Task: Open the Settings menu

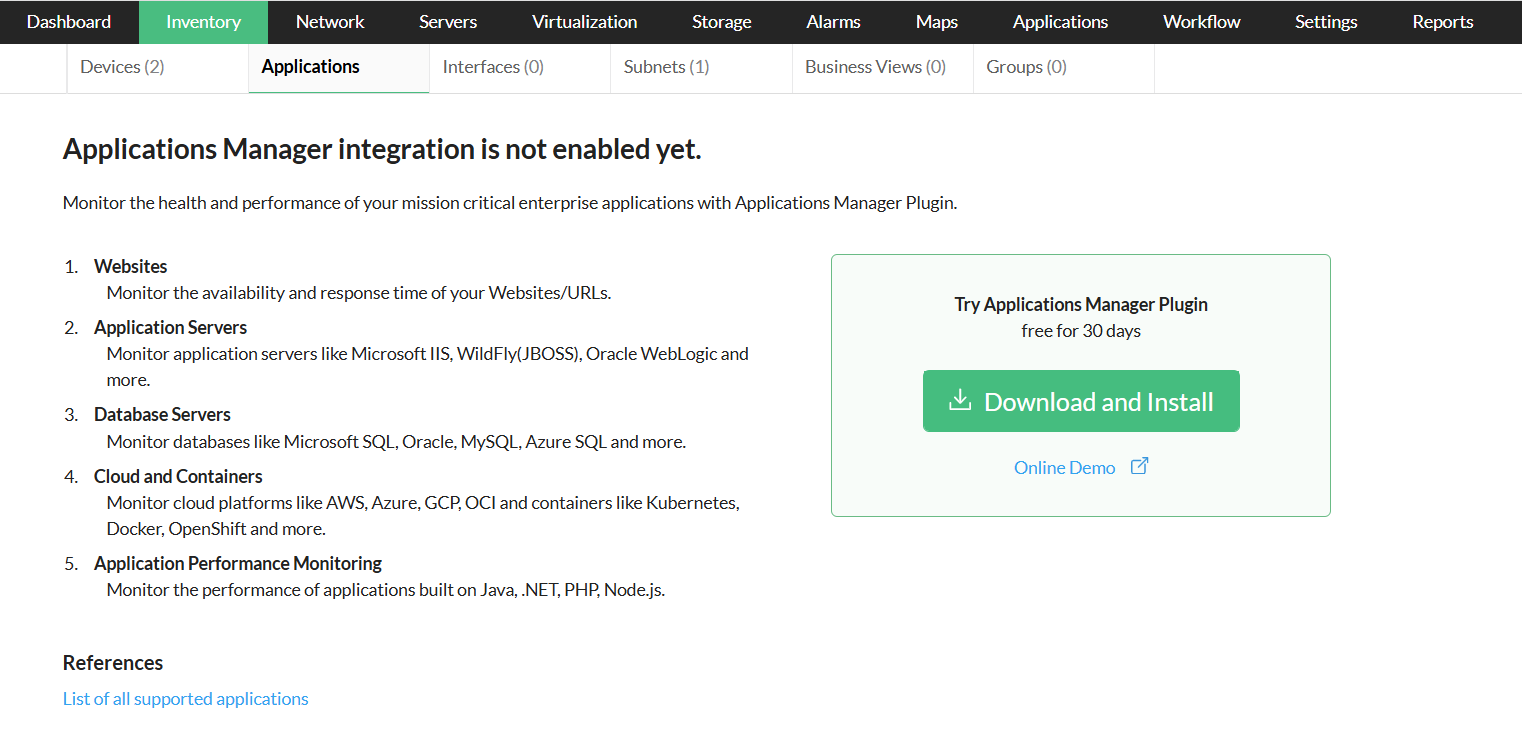Action: [1326, 22]
